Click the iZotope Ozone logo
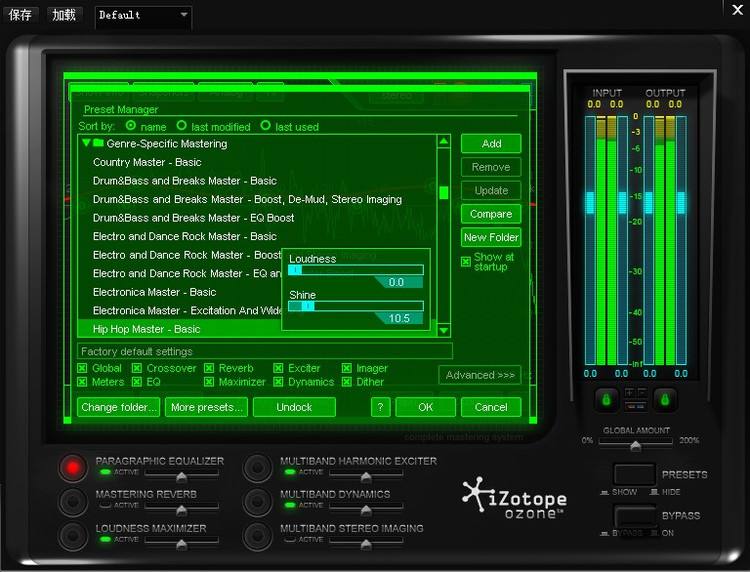Viewport: 750px width, 572px height. (514, 498)
